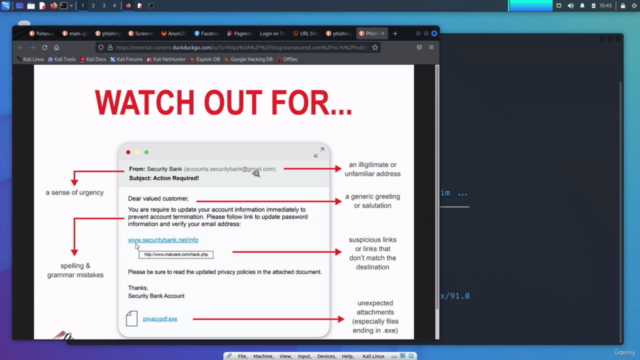
Task: Open the VirtualBox File menu
Action: point(242,356)
